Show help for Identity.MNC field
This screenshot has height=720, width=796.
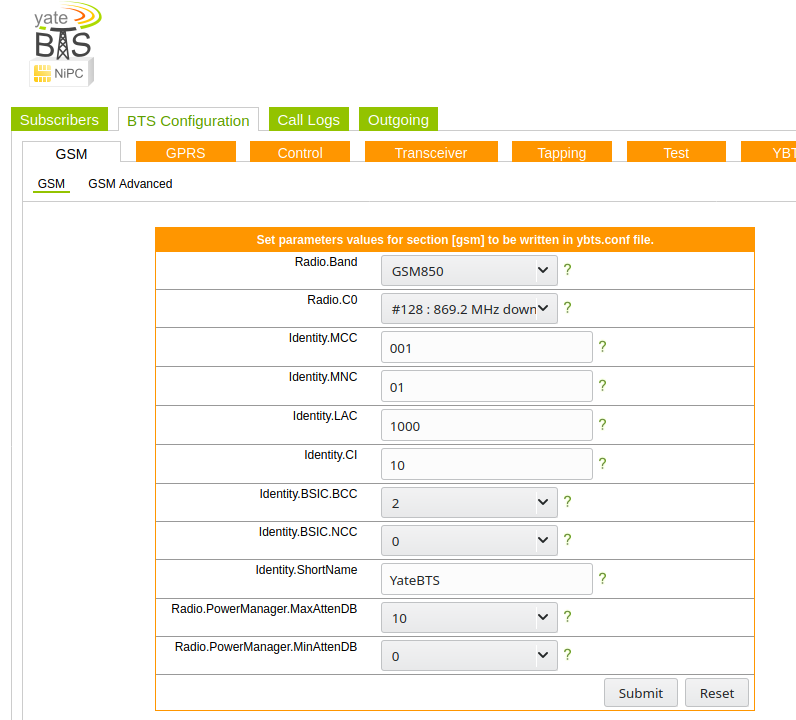[x=602, y=386]
